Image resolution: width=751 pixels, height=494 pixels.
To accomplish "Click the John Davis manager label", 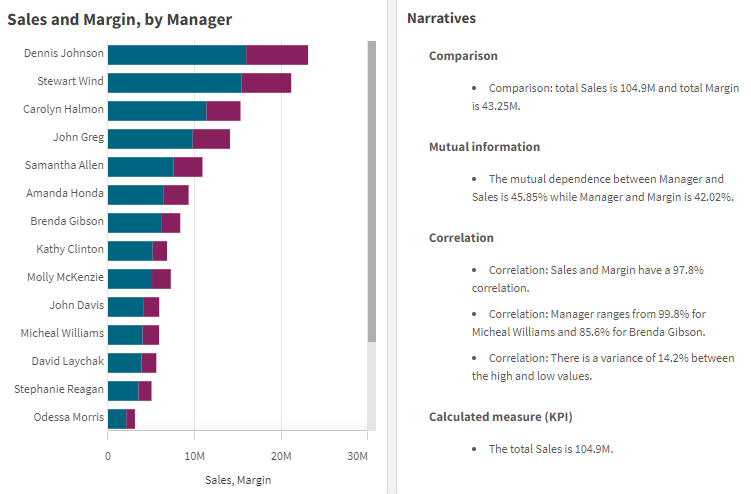I will [76, 305].
